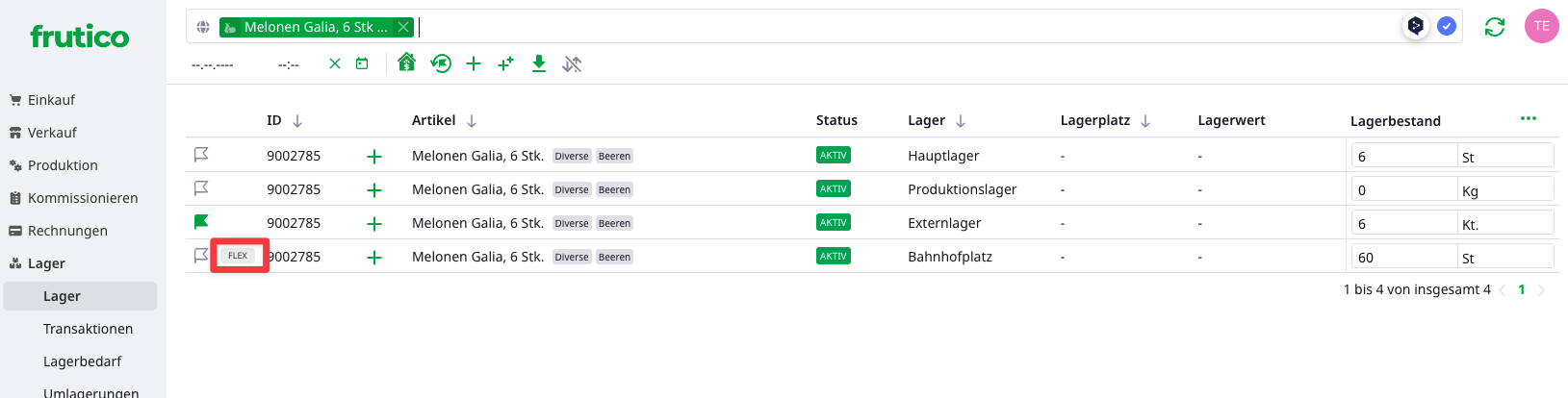Click the double-plus add icon
1568x398 pixels.
505,63
